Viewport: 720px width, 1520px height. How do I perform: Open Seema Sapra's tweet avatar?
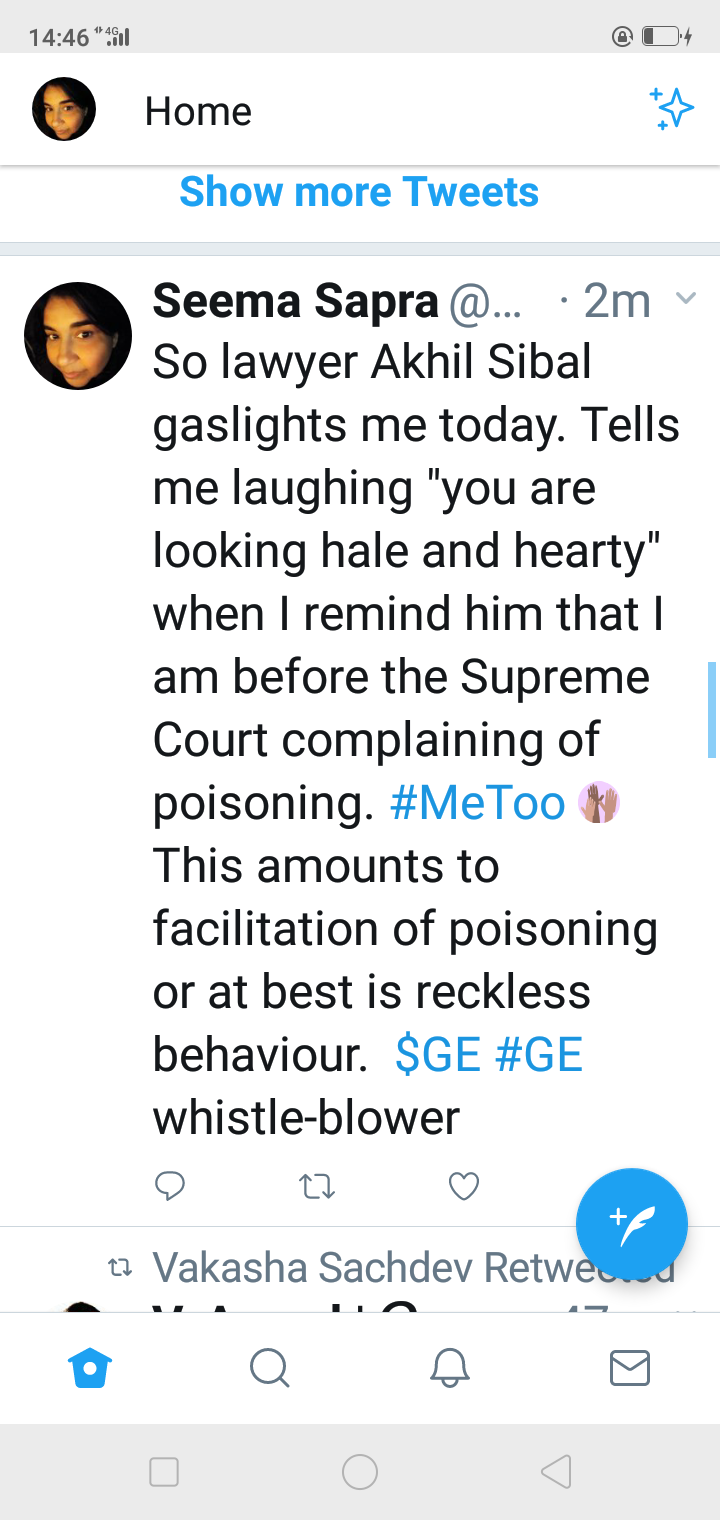(x=78, y=336)
